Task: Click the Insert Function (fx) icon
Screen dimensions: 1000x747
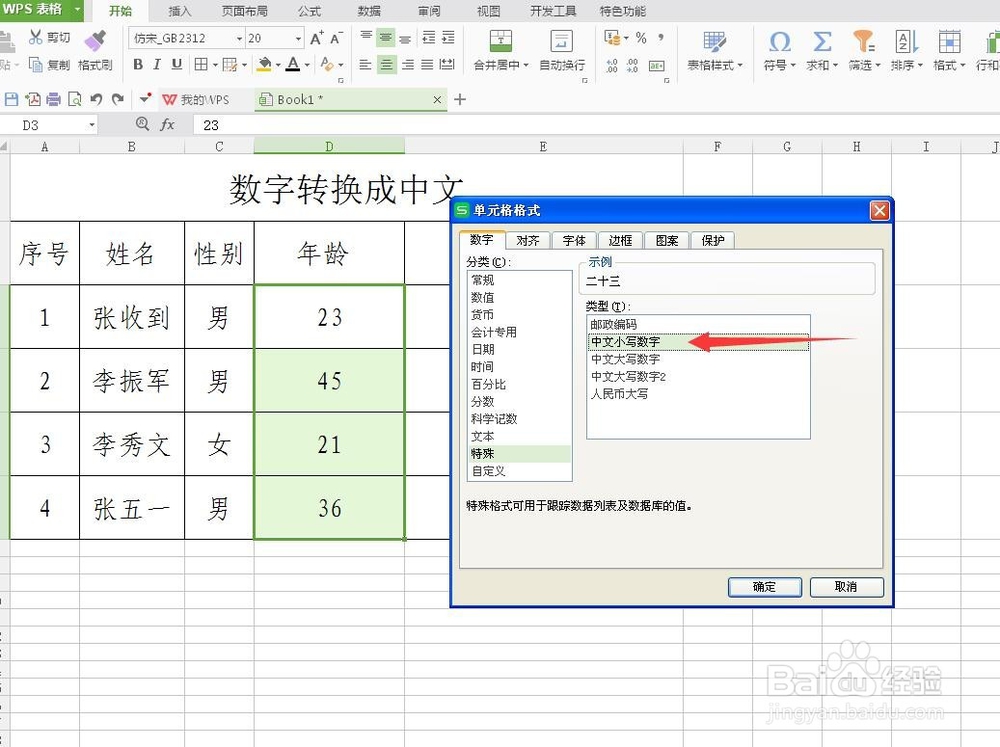Action: 168,125
